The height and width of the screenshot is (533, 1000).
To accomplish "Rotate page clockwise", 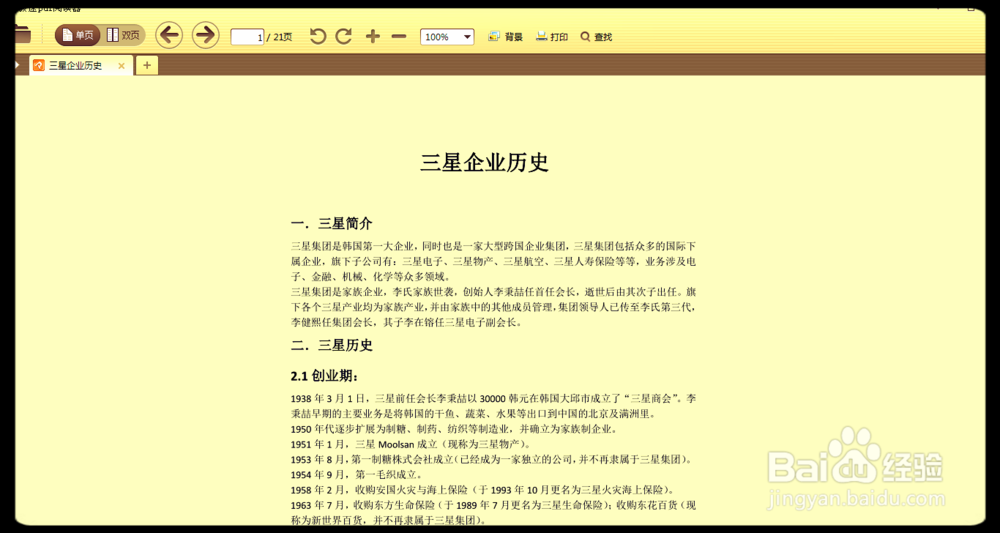I will click(x=344, y=36).
